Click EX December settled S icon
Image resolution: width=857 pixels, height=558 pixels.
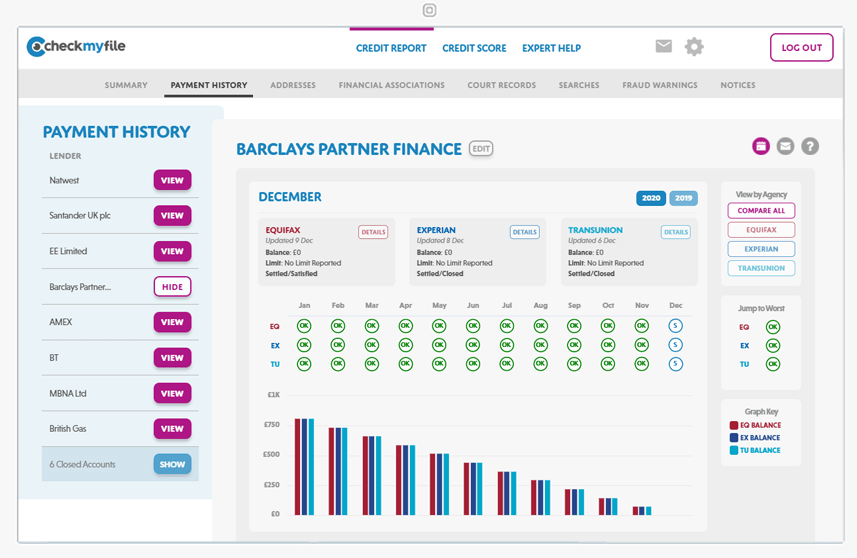pyautogui.click(x=676, y=345)
